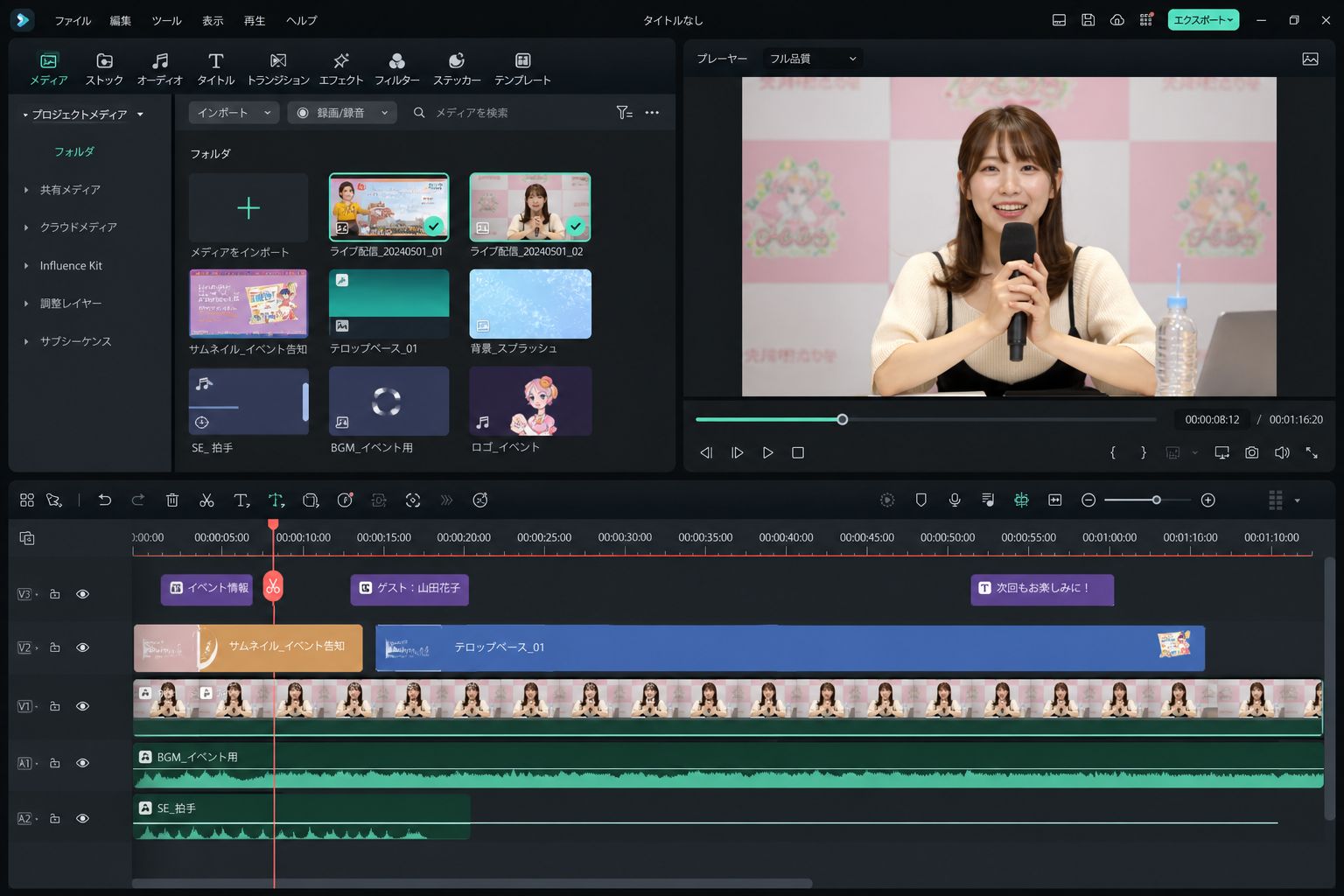Open the フル品質 quality dropdown

[x=813, y=59]
